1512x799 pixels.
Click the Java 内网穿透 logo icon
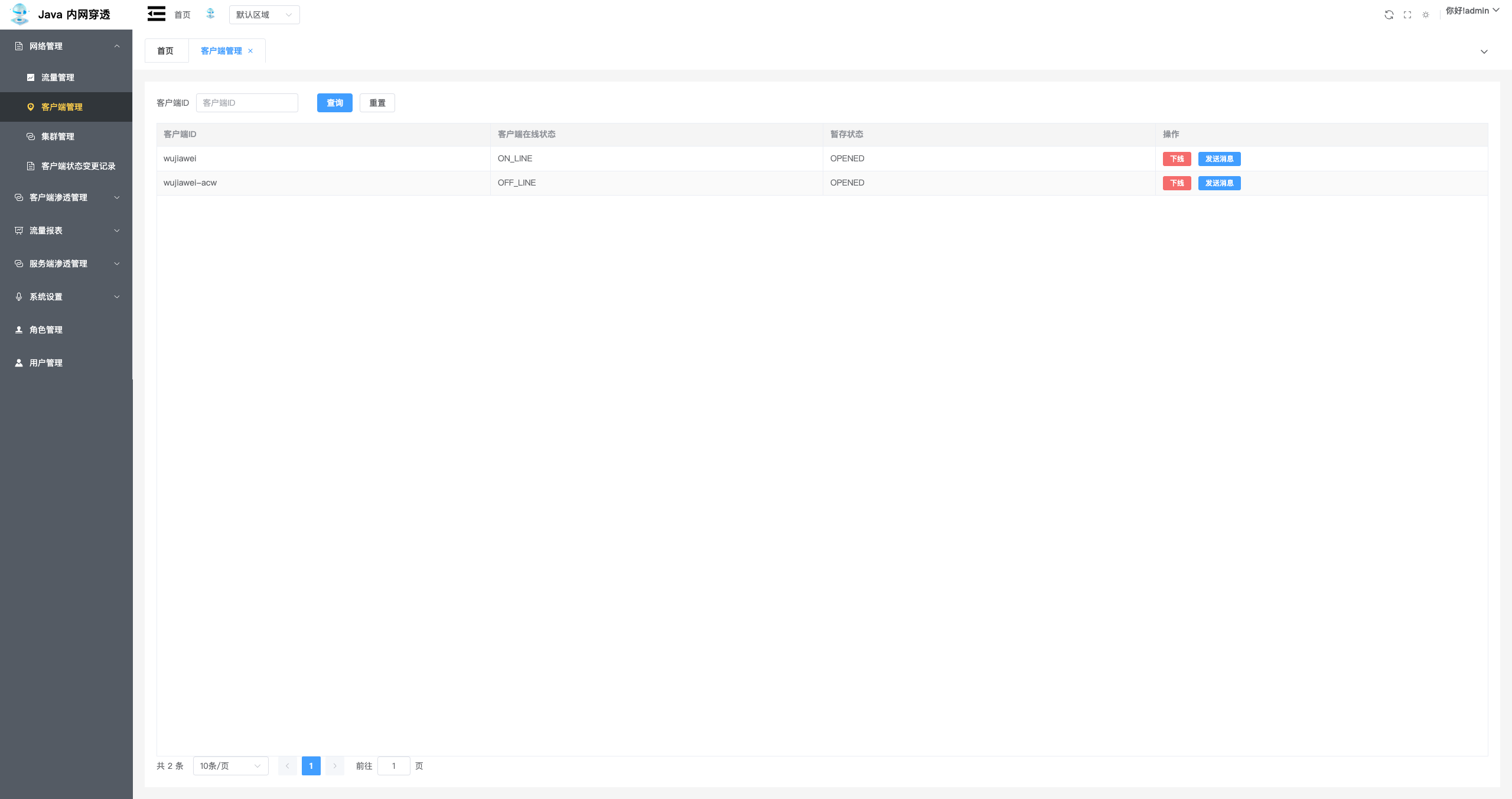coord(20,14)
